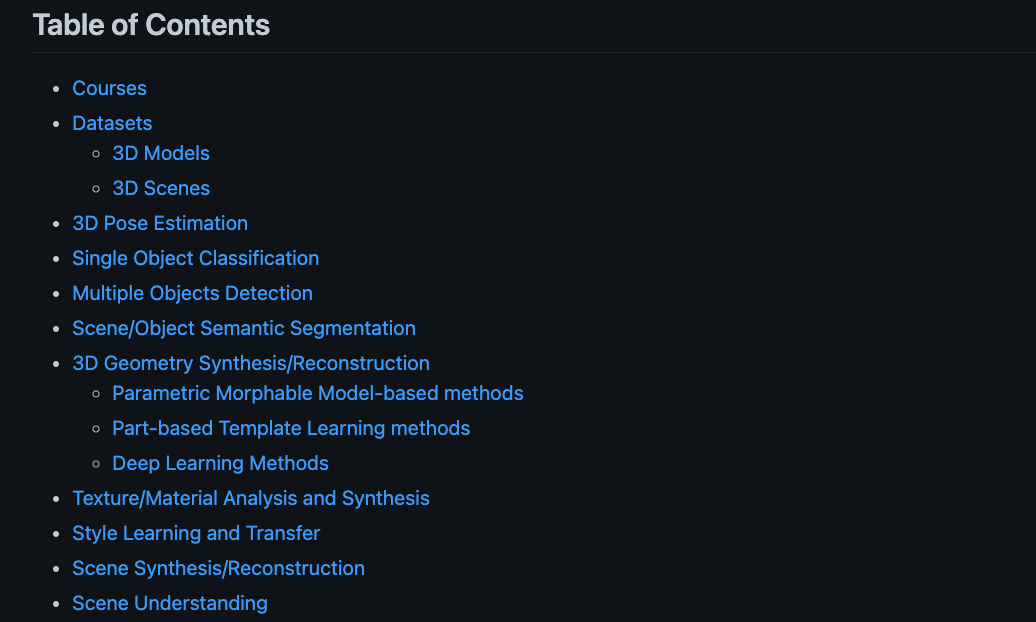The image size is (1036, 622).
Task: Go to Style Learning and Transfer
Action: click(x=196, y=533)
